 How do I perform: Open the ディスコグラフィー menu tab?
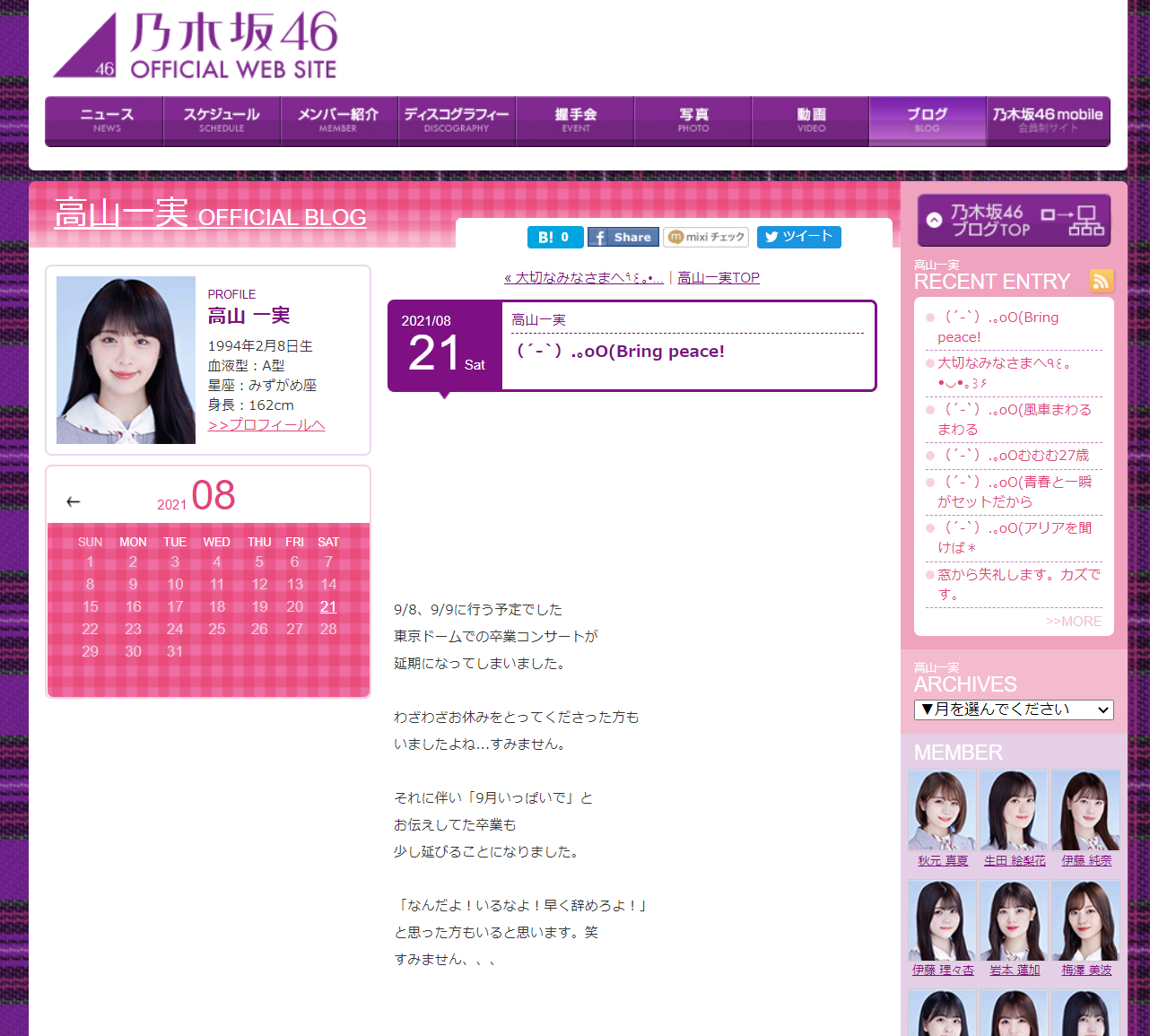[457, 120]
